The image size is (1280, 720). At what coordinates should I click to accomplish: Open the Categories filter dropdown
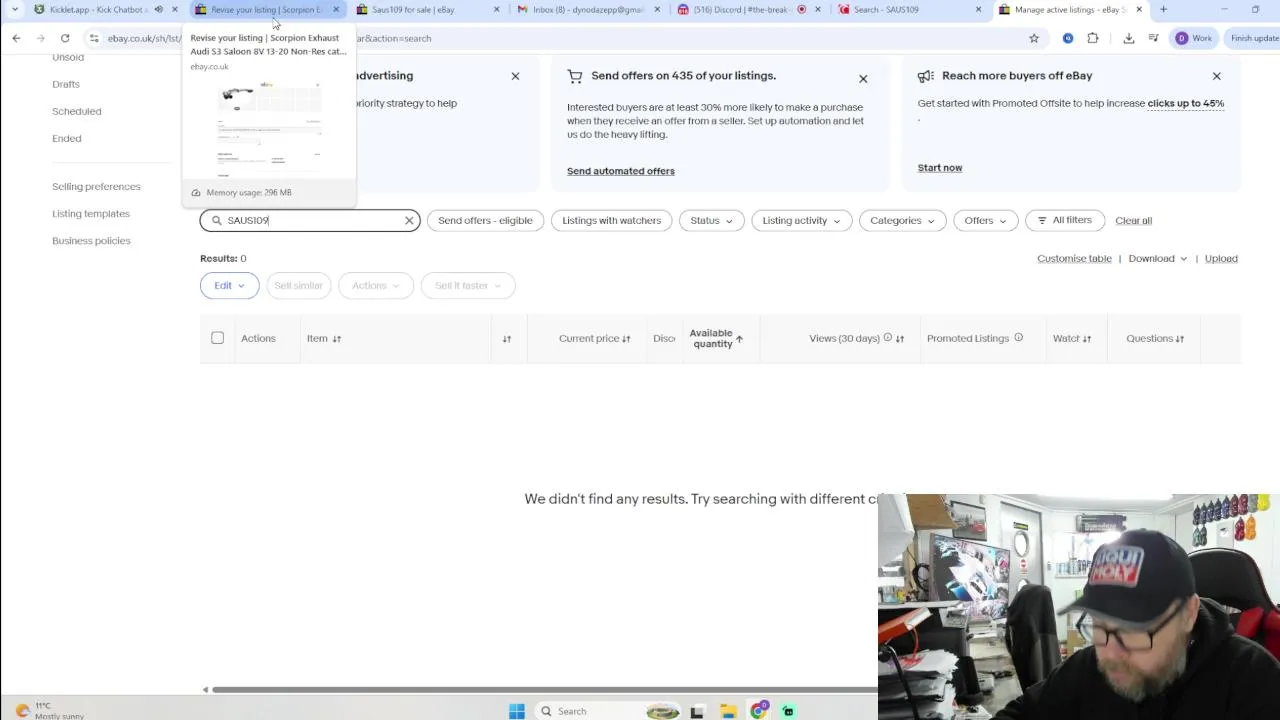pos(902,220)
